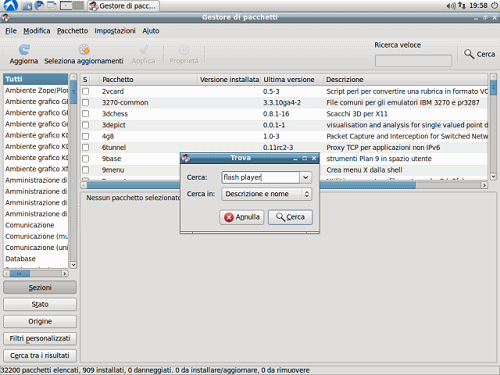
Task: Click 'Crea menu X dalla shell' description
Action: pyautogui.click(x=364, y=170)
